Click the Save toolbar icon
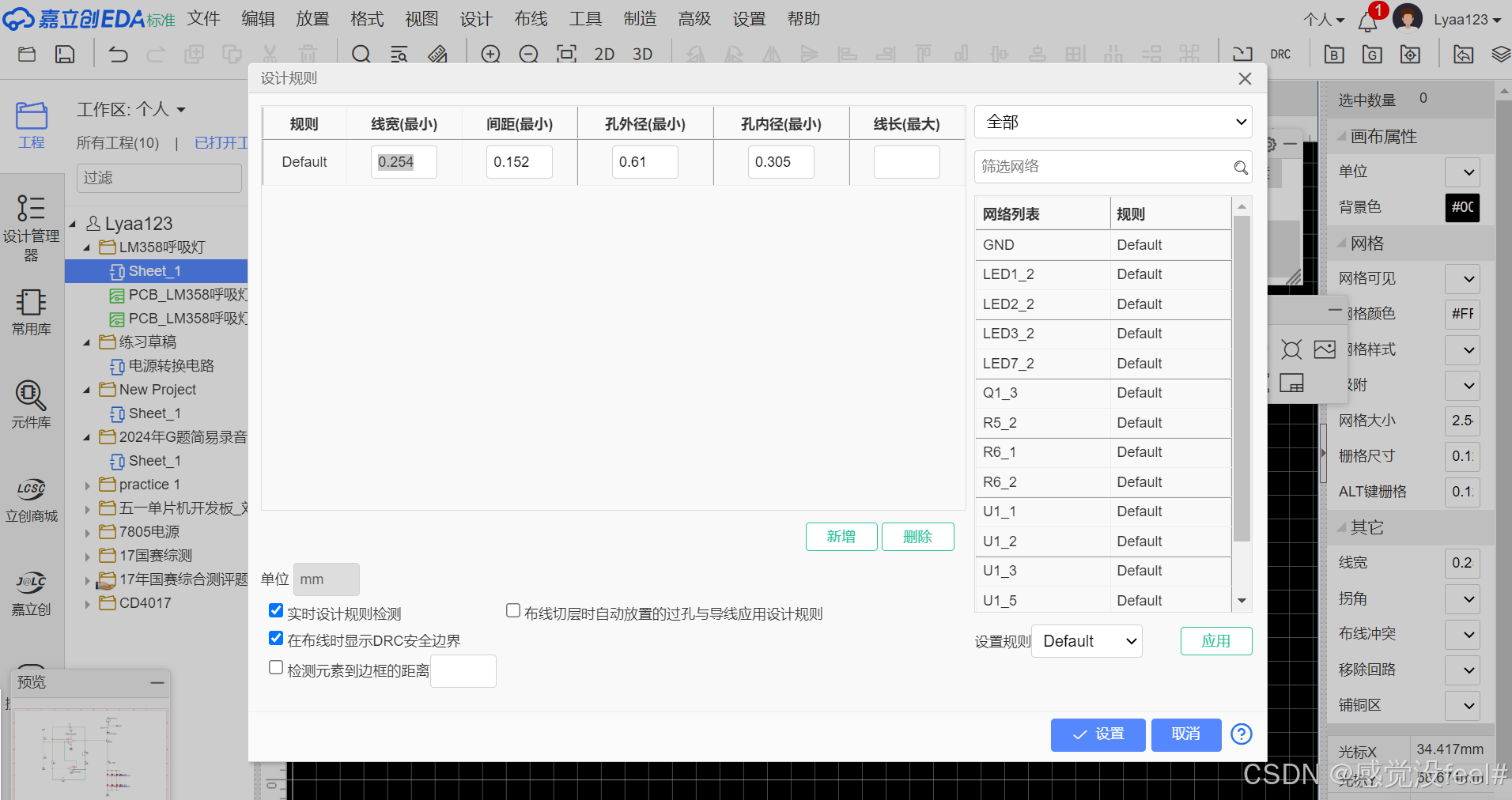The height and width of the screenshot is (800, 1512). pyautogui.click(x=65, y=54)
